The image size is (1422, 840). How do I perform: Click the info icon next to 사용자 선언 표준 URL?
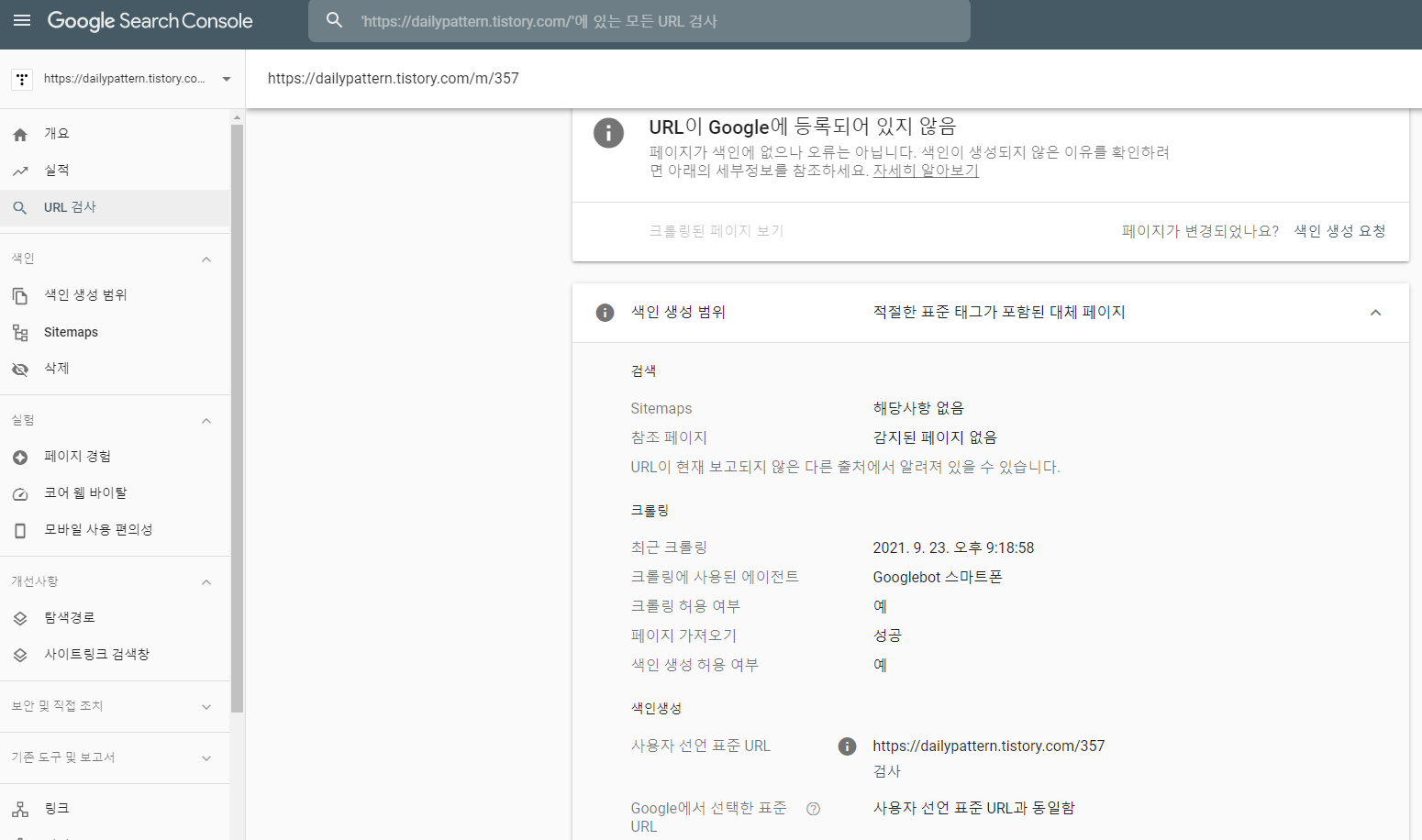click(x=847, y=746)
